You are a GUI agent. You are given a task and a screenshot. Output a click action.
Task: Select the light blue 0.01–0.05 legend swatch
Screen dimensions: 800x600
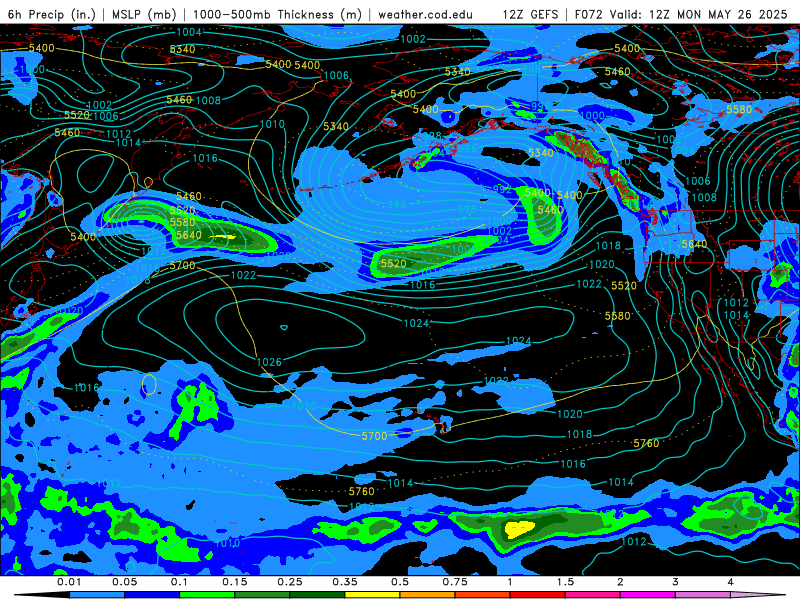[97, 595]
